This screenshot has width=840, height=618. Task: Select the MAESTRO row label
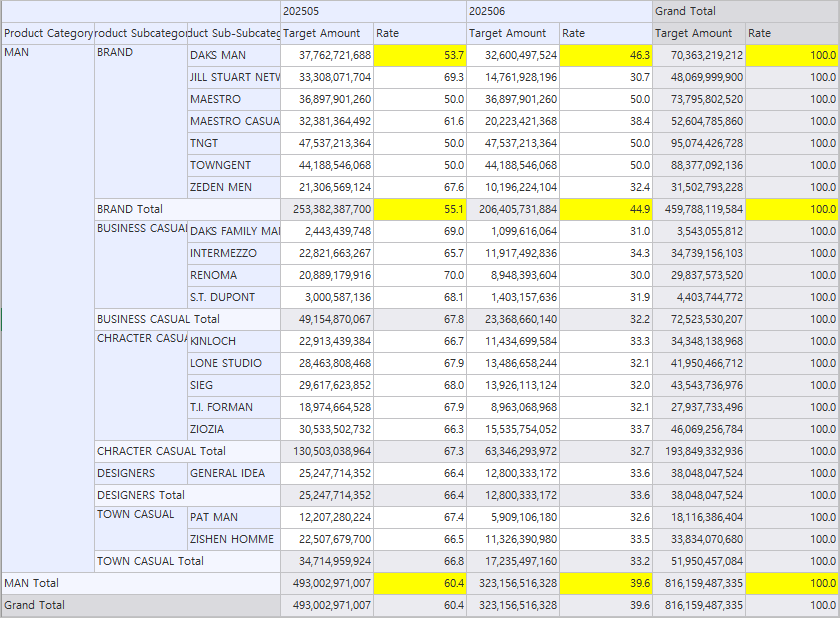234,99
